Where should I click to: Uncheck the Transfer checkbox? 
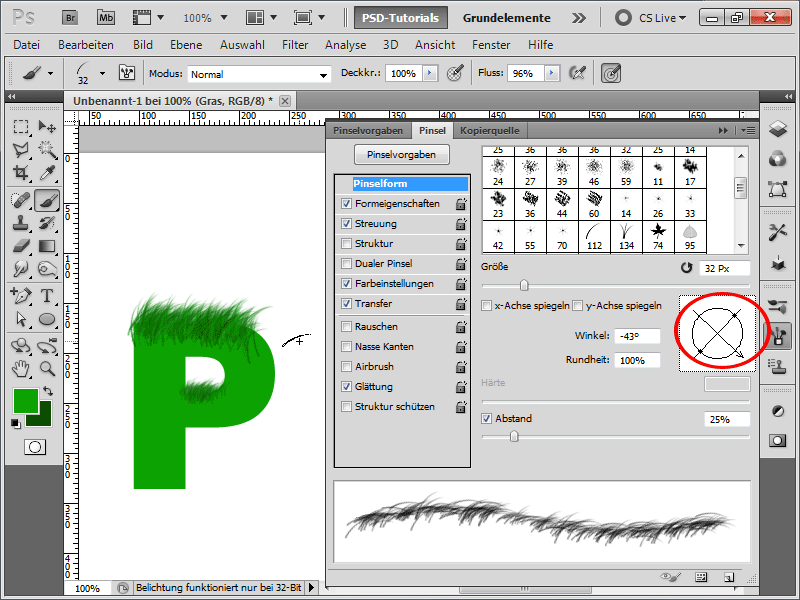click(x=346, y=304)
